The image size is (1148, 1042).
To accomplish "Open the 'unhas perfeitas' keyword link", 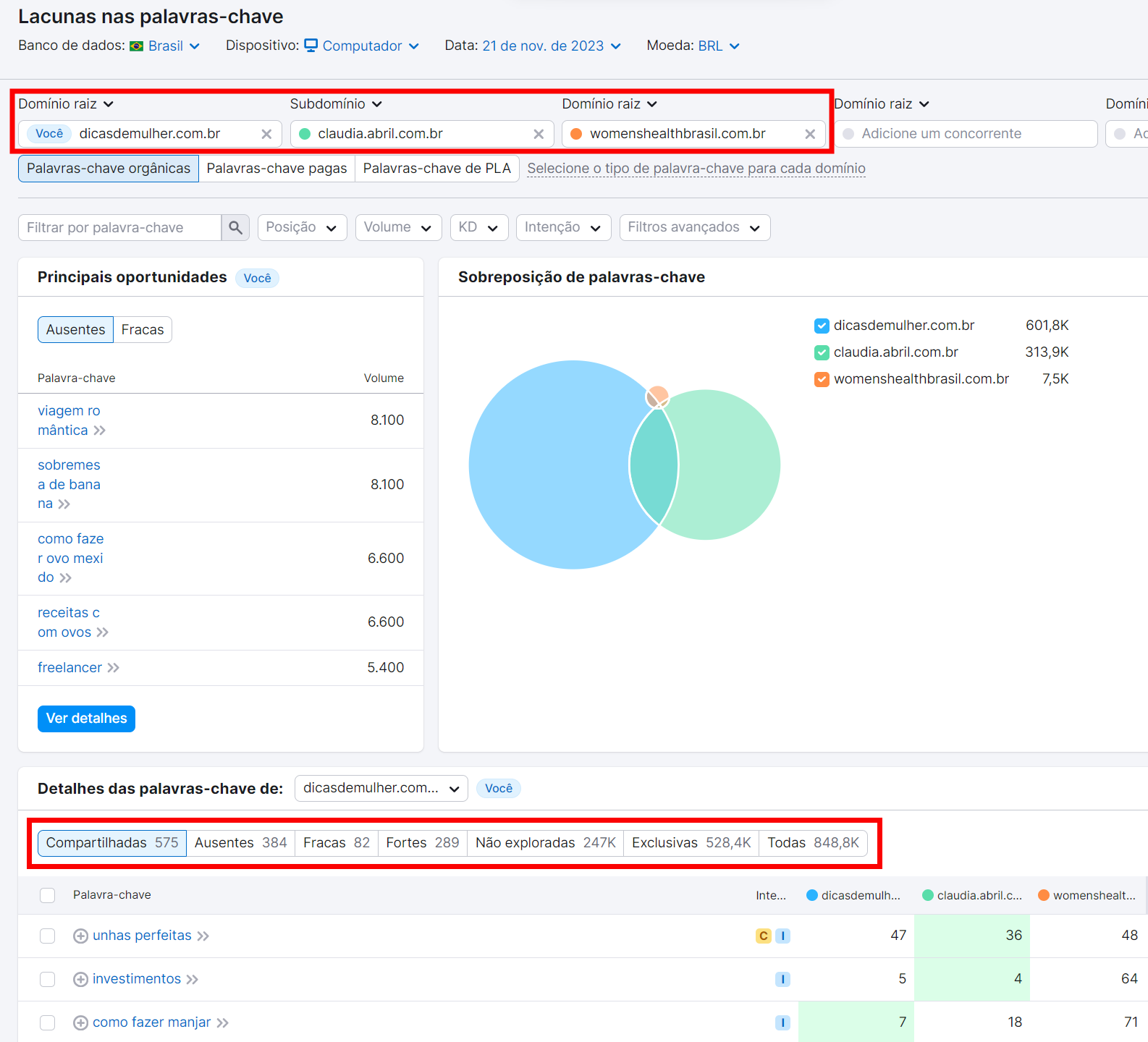I will coord(142,936).
